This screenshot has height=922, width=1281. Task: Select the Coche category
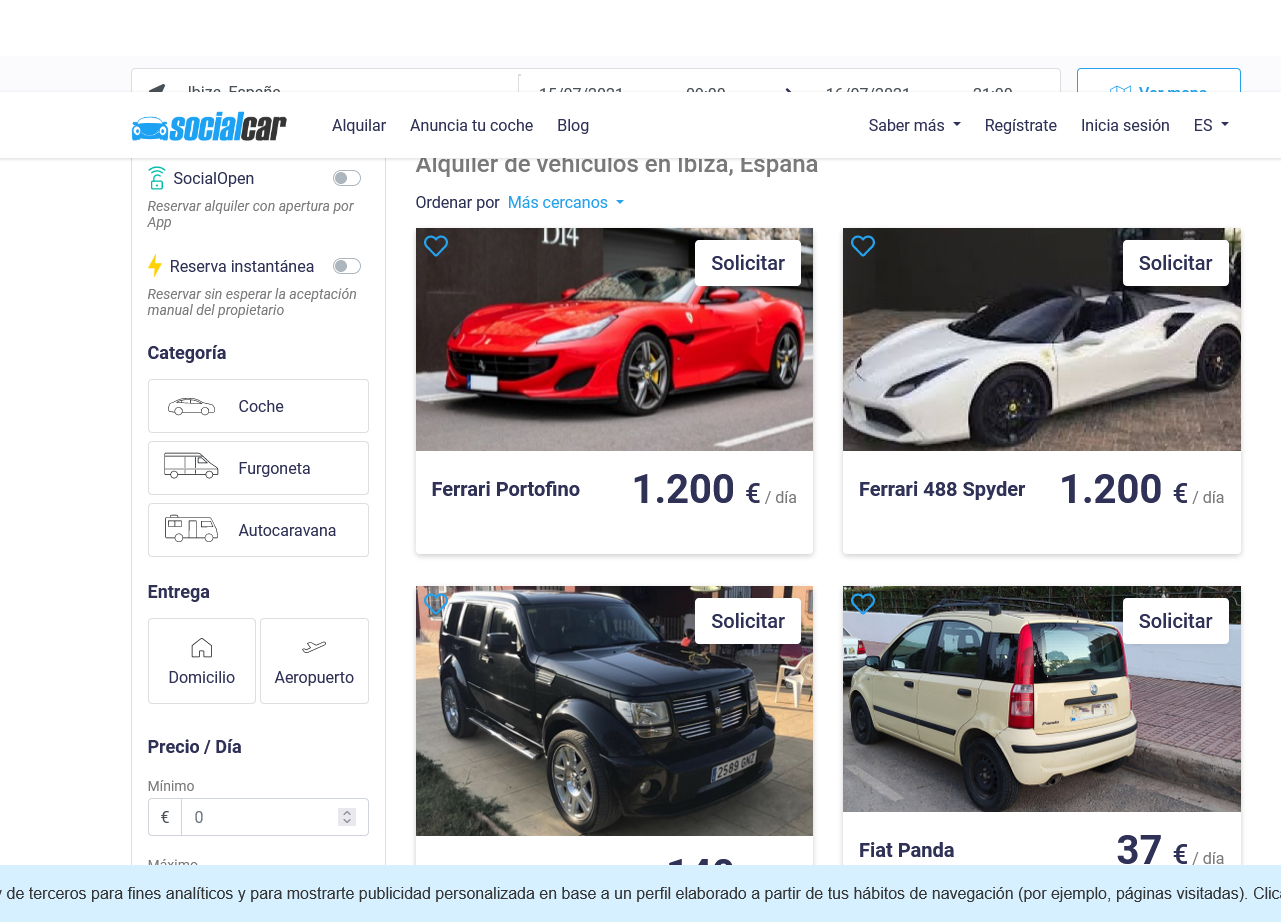(x=258, y=406)
